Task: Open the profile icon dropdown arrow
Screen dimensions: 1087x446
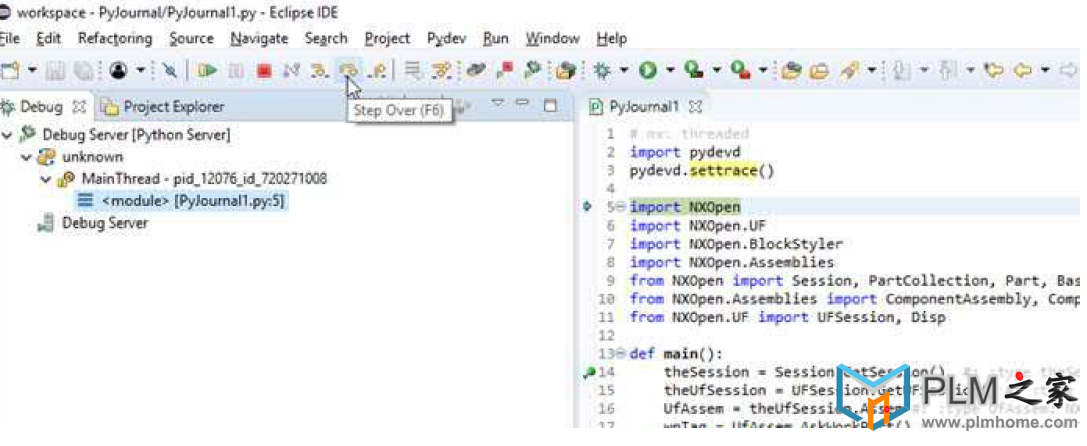Action: tap(141, 70)
